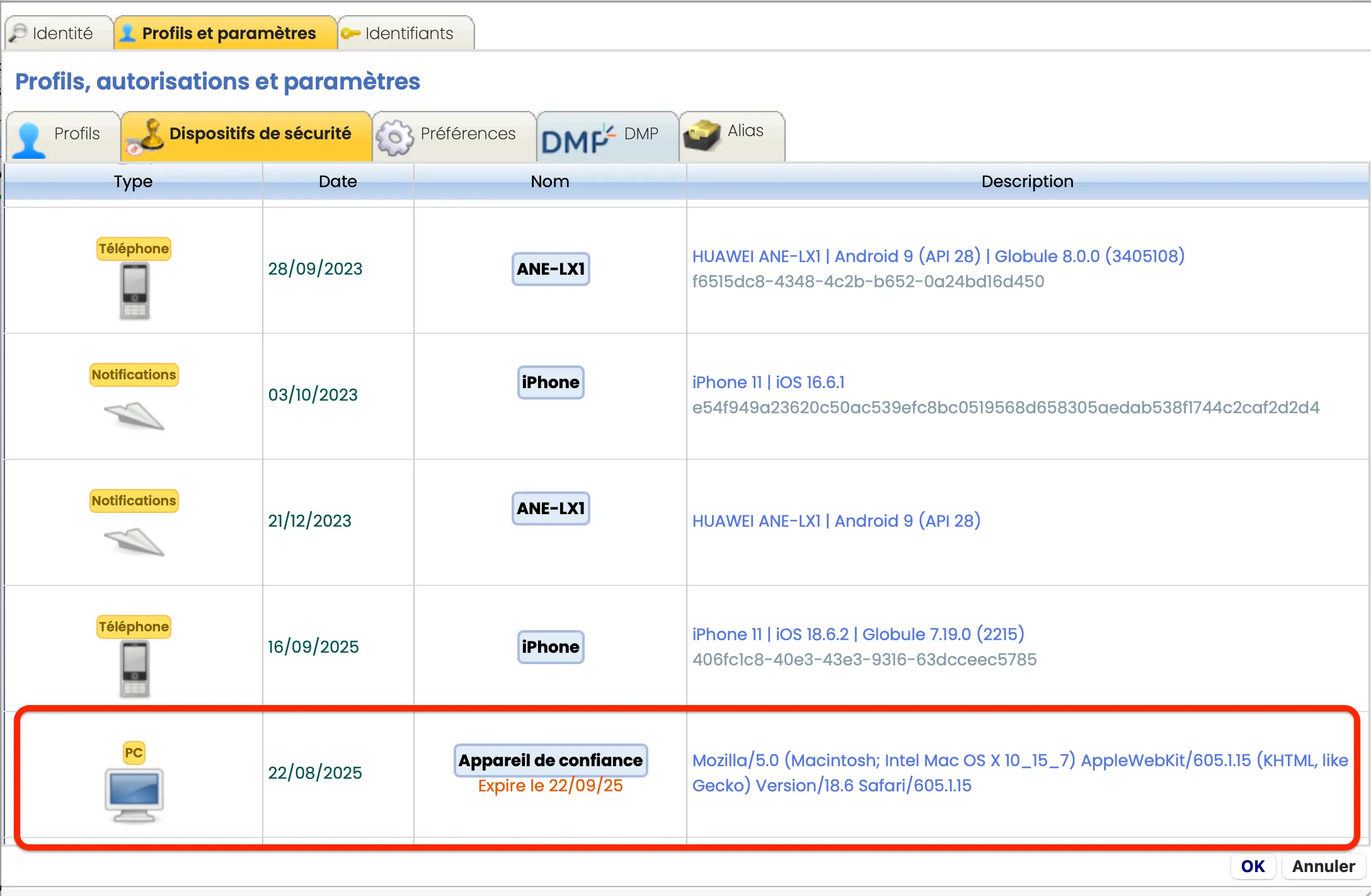Viewport: 1371px width, 896px height.
Task: Click the magnifier icon on Identité tab
Action: [18, 33]
